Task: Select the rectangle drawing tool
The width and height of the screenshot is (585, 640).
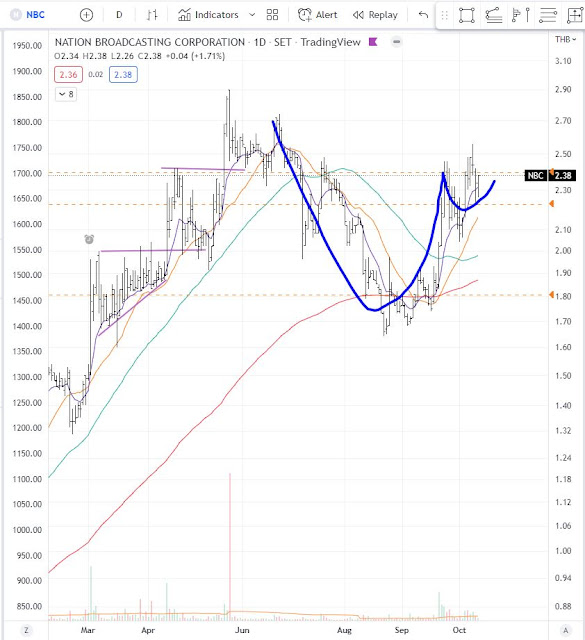Action: click(x=467, y=16)
